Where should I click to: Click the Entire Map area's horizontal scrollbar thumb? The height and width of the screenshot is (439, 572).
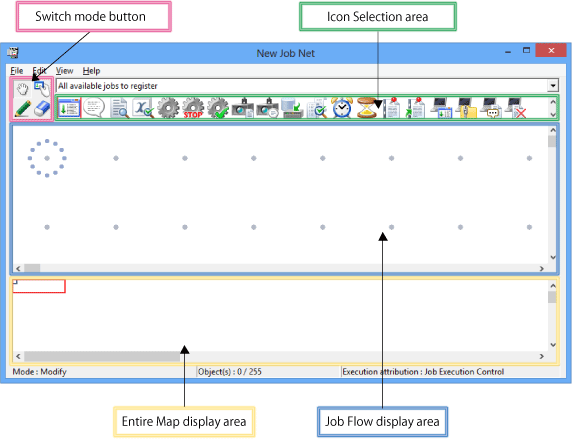pos(102,356)
